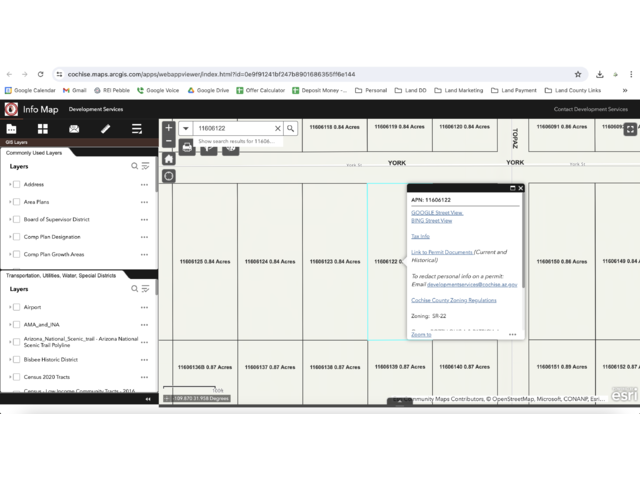
Task: Open the GOOGLE Street View link
Action: 437,213
